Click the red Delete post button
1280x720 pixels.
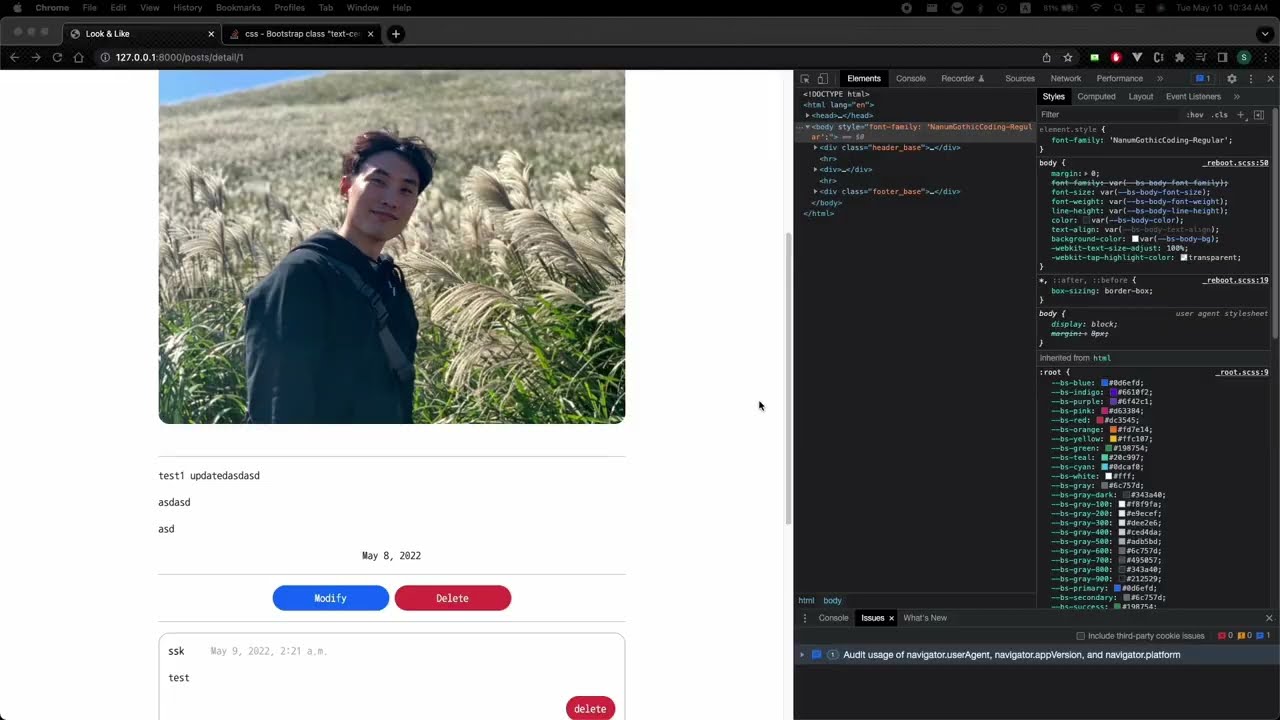(x=453, y=598)
